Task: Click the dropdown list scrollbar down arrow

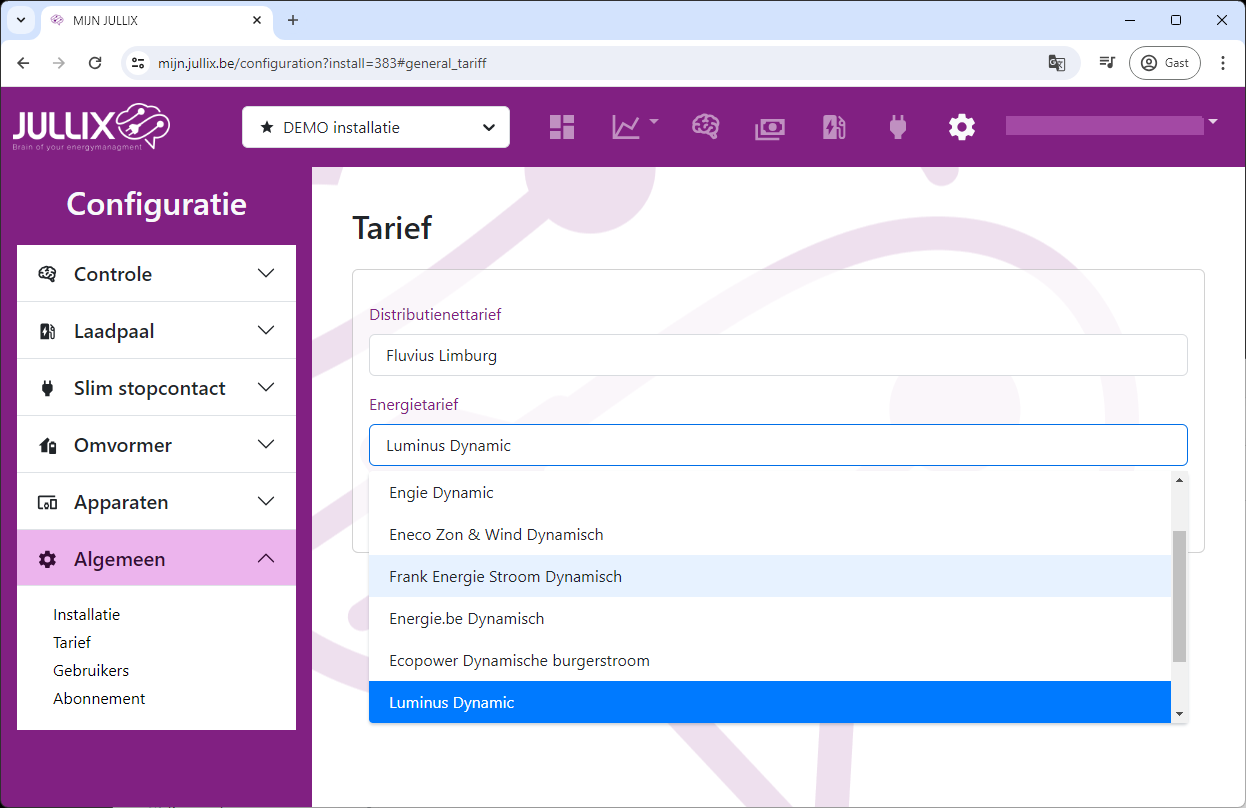Action: pos(1179,713)
